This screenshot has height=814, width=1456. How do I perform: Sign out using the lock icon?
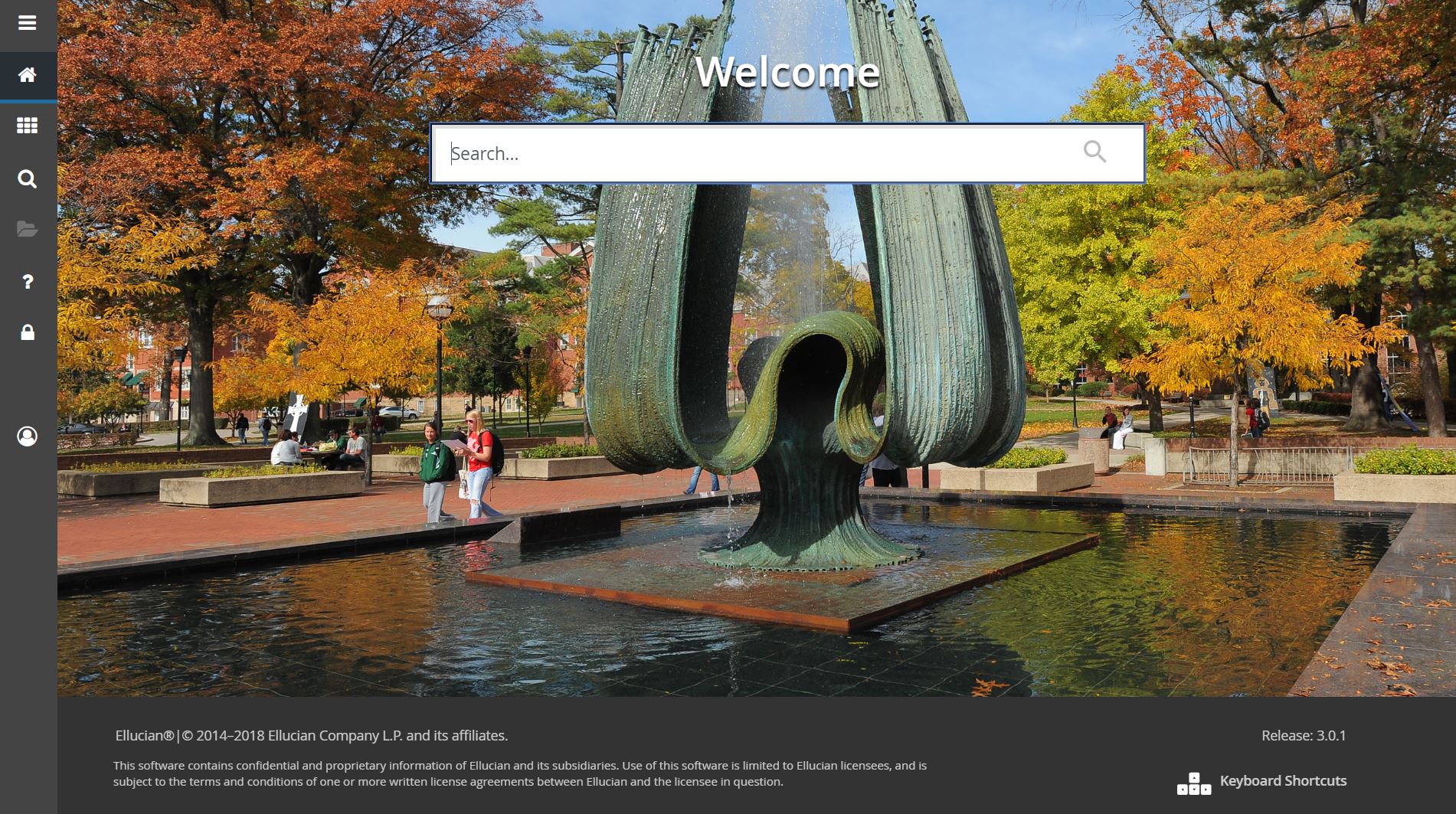(28, 332)
